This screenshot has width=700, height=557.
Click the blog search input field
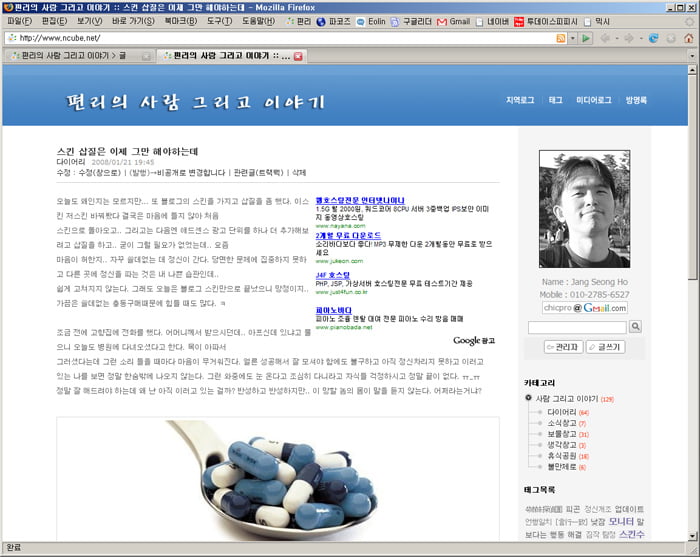point(576,327)
